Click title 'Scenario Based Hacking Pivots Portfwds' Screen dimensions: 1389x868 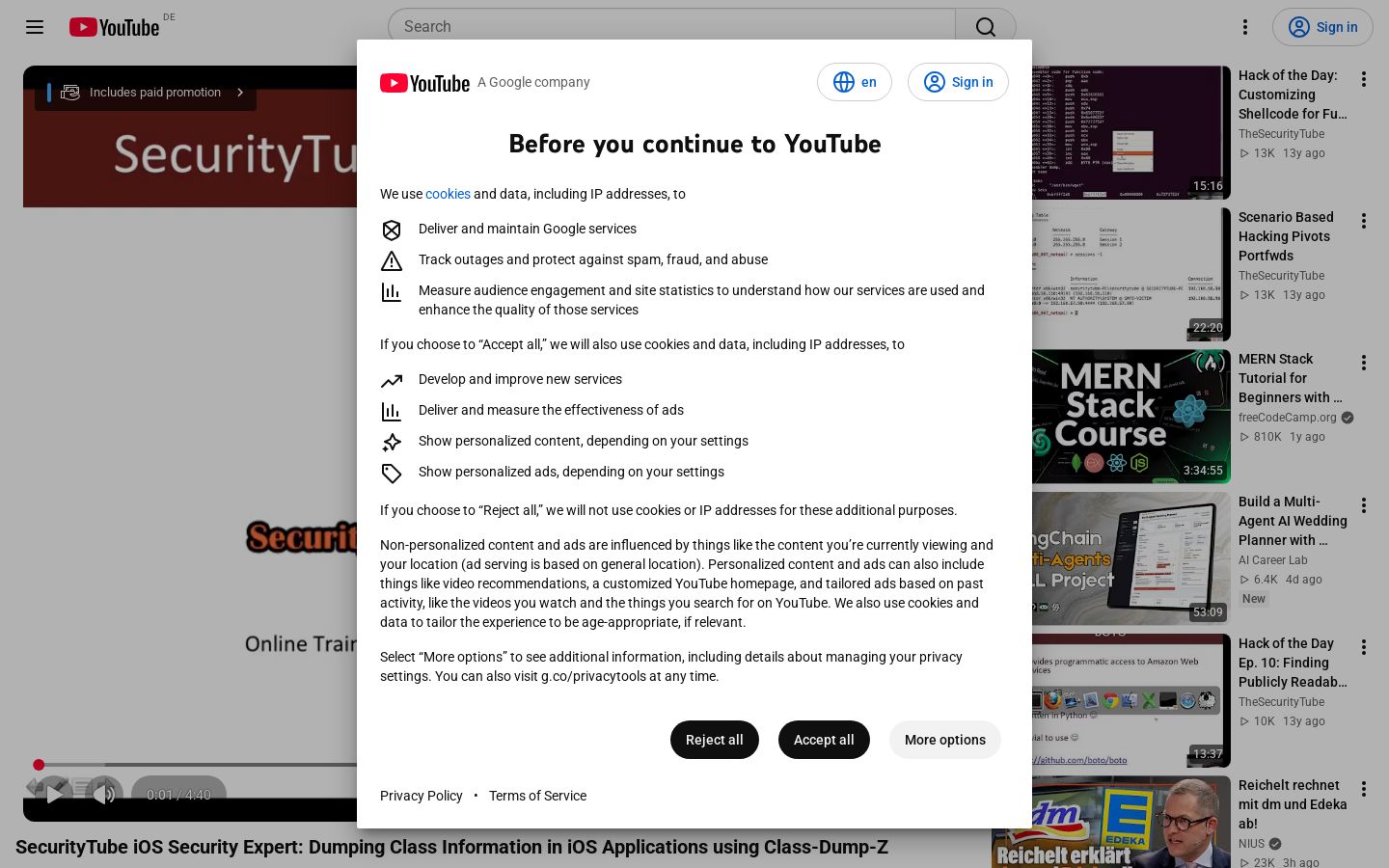(1287, 236)
